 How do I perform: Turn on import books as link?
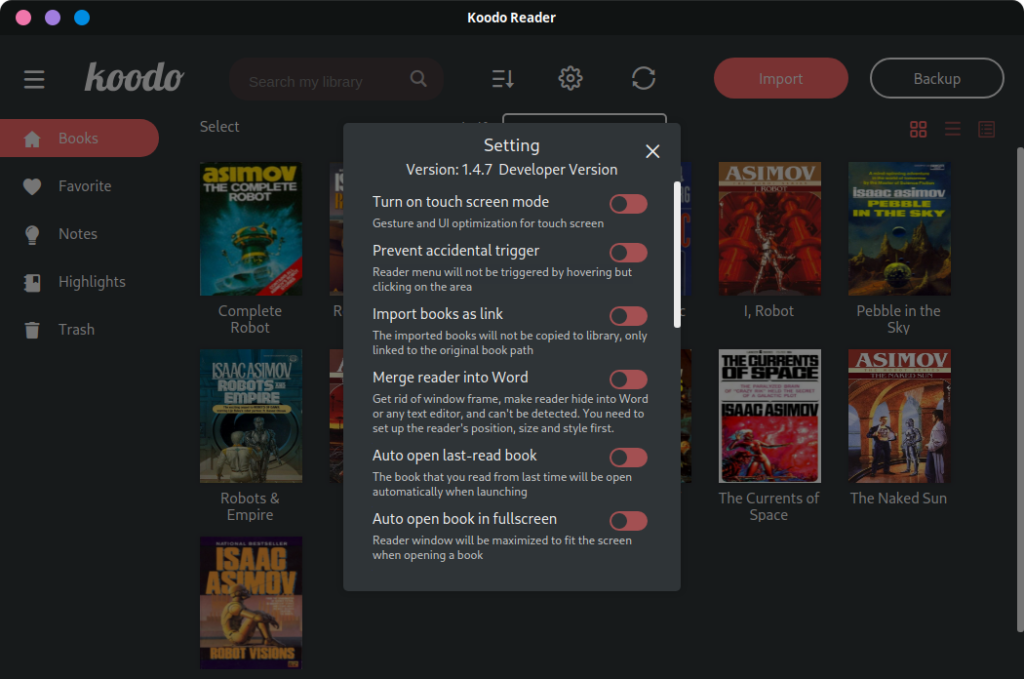628,314
